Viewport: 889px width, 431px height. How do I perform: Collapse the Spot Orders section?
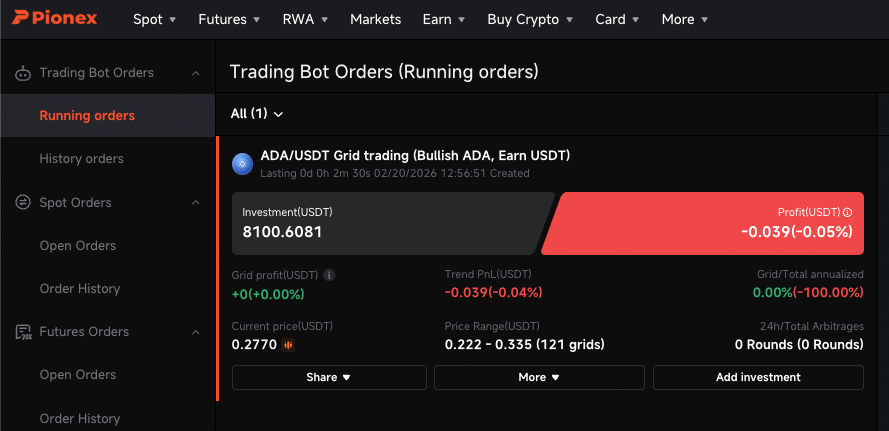point(196,203)
